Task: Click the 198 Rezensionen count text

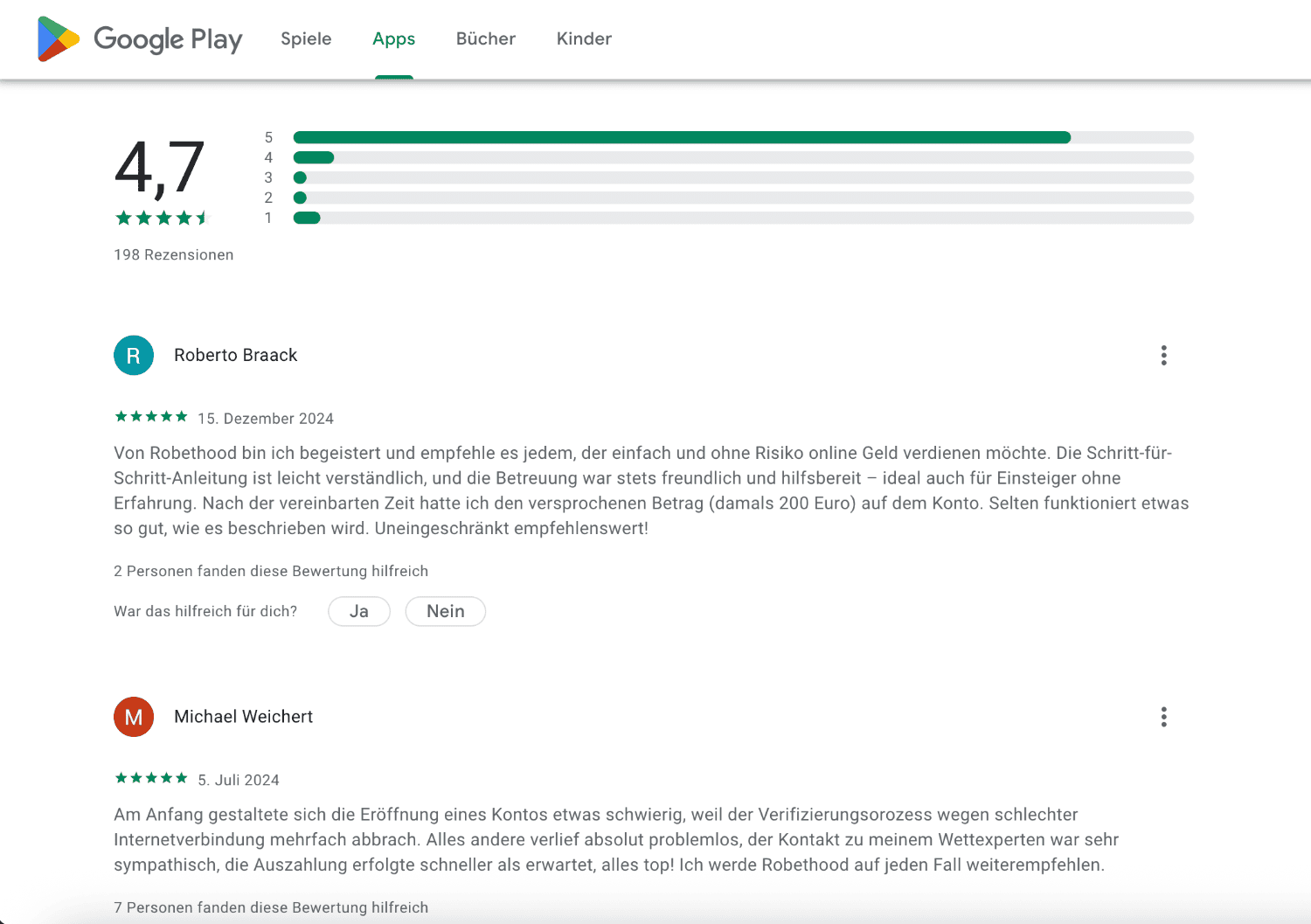Action: (174, 254)
